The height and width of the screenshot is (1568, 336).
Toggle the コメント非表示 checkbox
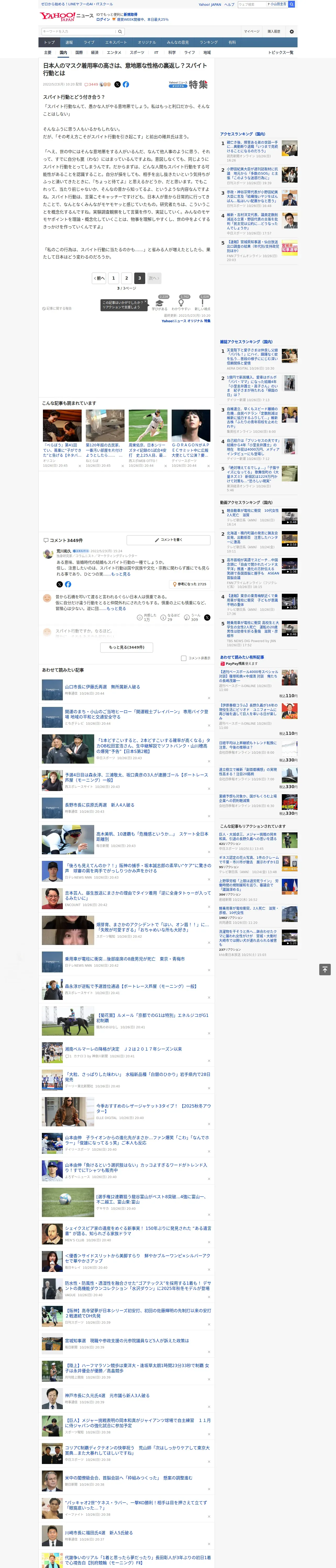point(183,658)
